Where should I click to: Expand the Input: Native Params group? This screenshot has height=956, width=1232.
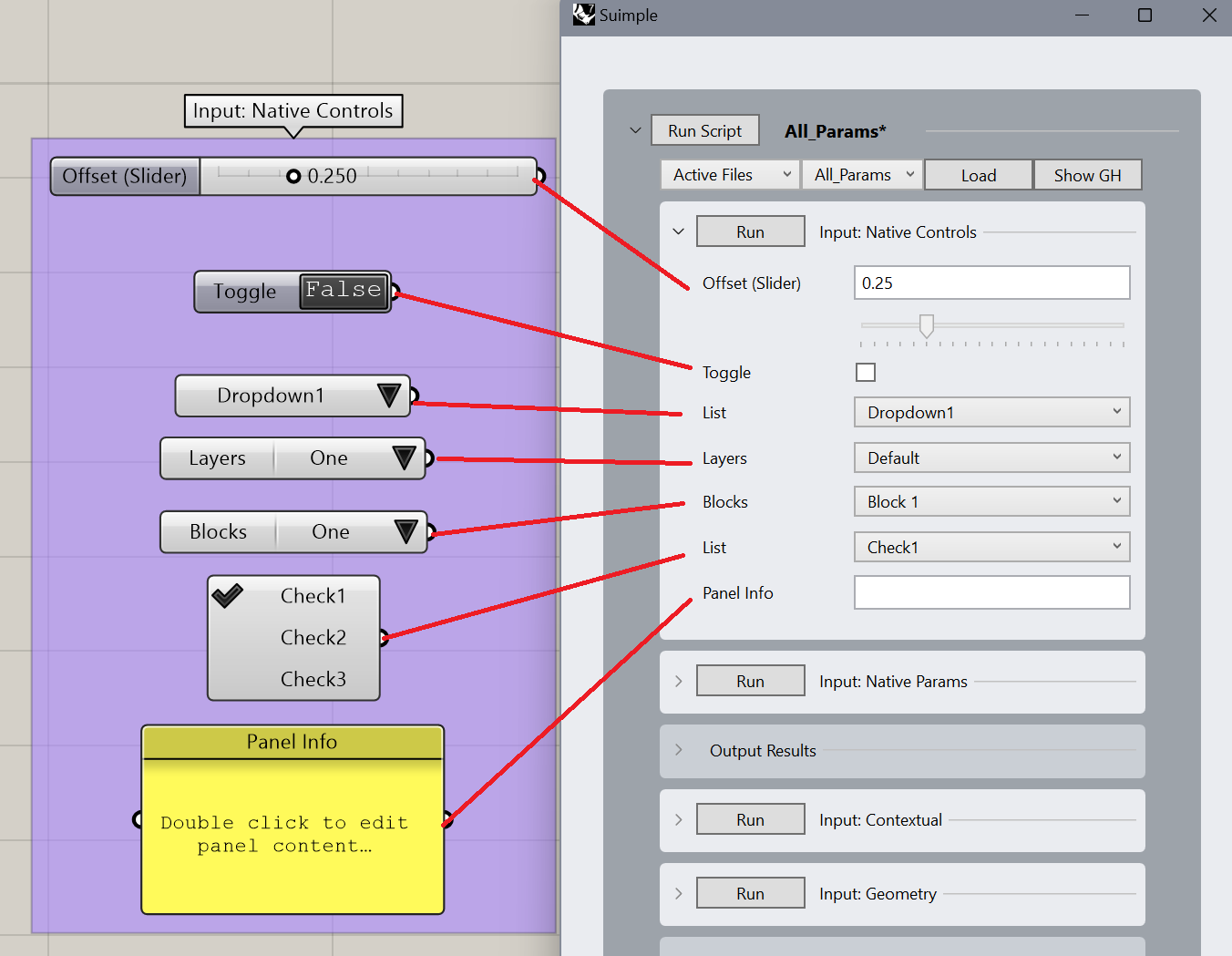point(678,681)
